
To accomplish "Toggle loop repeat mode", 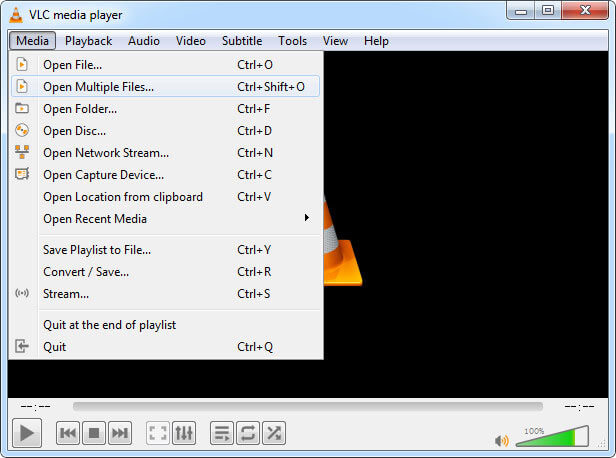I will (x=248, y=433).
